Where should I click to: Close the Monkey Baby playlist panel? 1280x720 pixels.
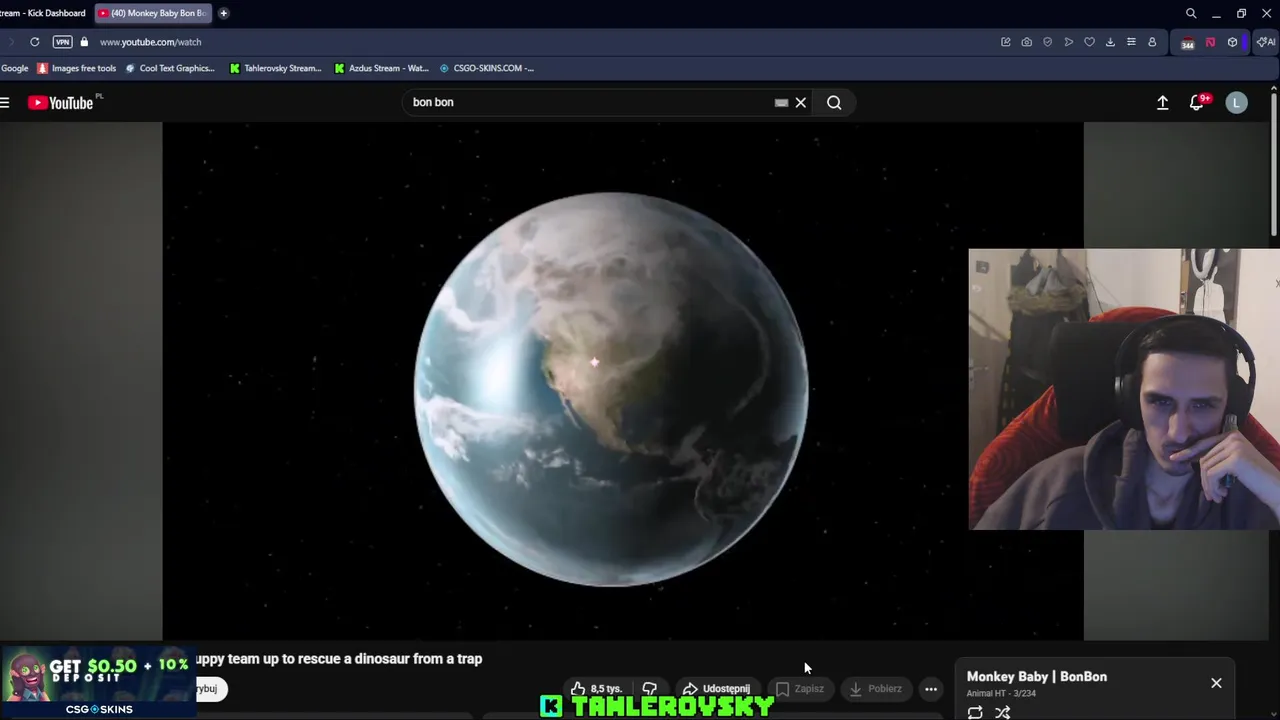[1216, 683]
